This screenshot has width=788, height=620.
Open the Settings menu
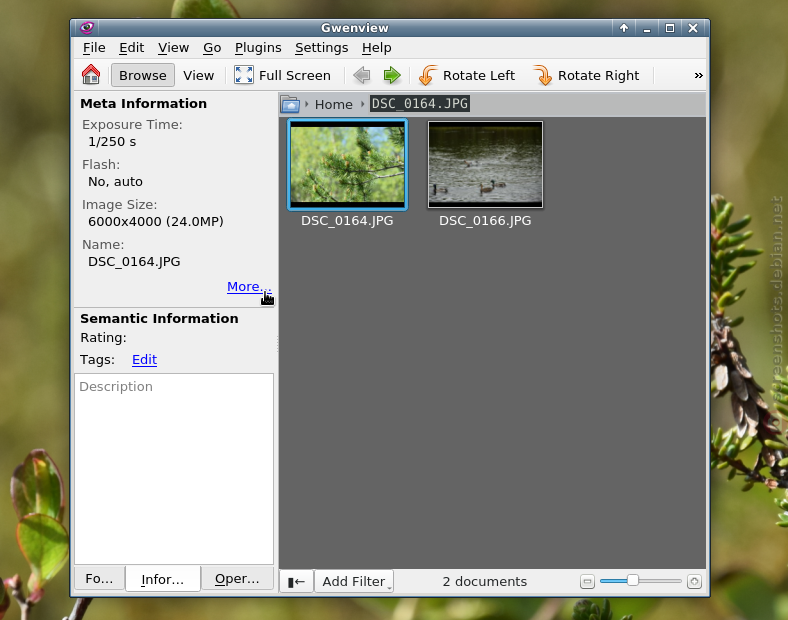click(x=322, y=48)
